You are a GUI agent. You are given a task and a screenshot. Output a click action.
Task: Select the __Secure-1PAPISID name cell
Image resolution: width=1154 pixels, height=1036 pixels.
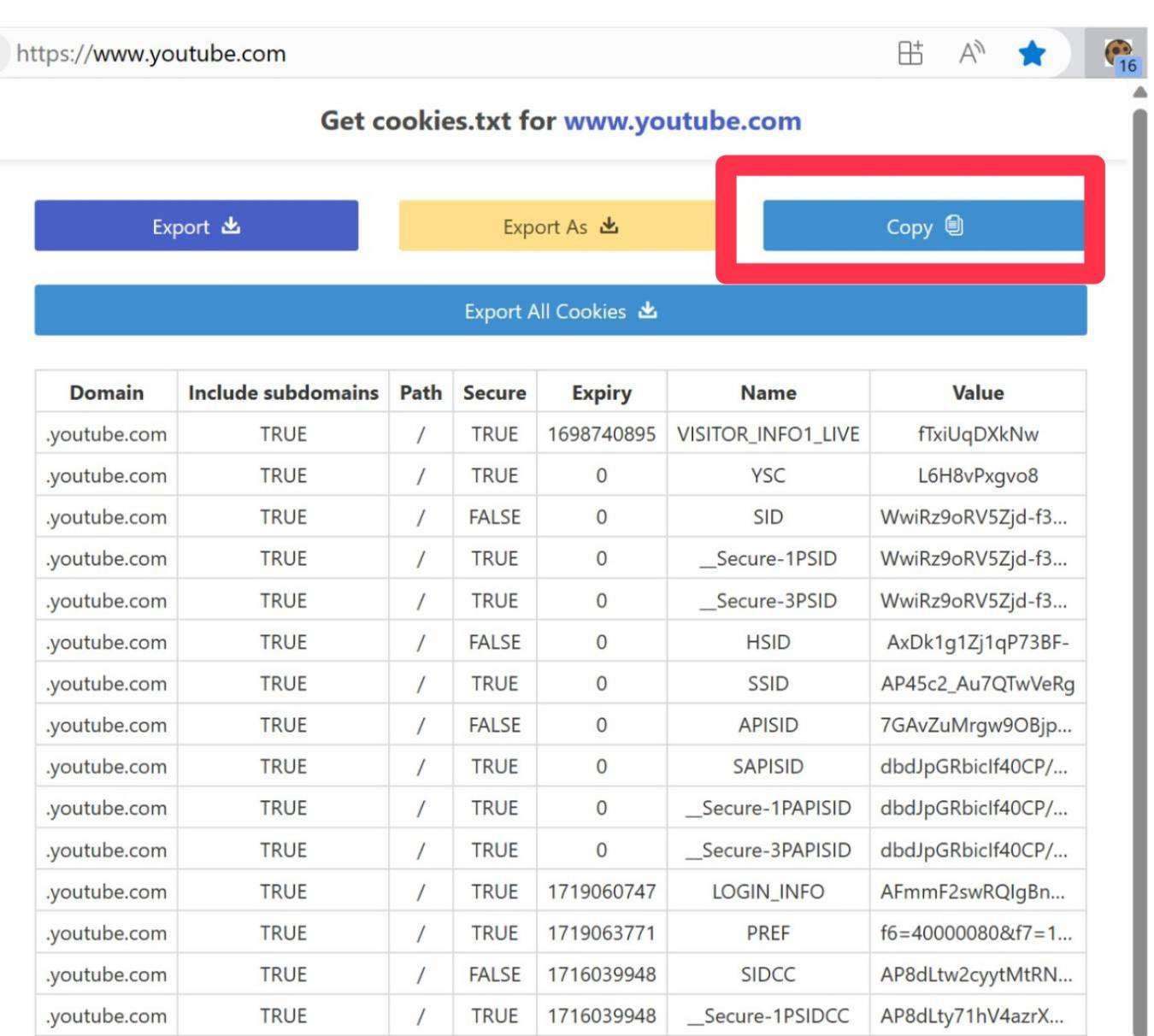pyautogui.click(x=768, y=808)
